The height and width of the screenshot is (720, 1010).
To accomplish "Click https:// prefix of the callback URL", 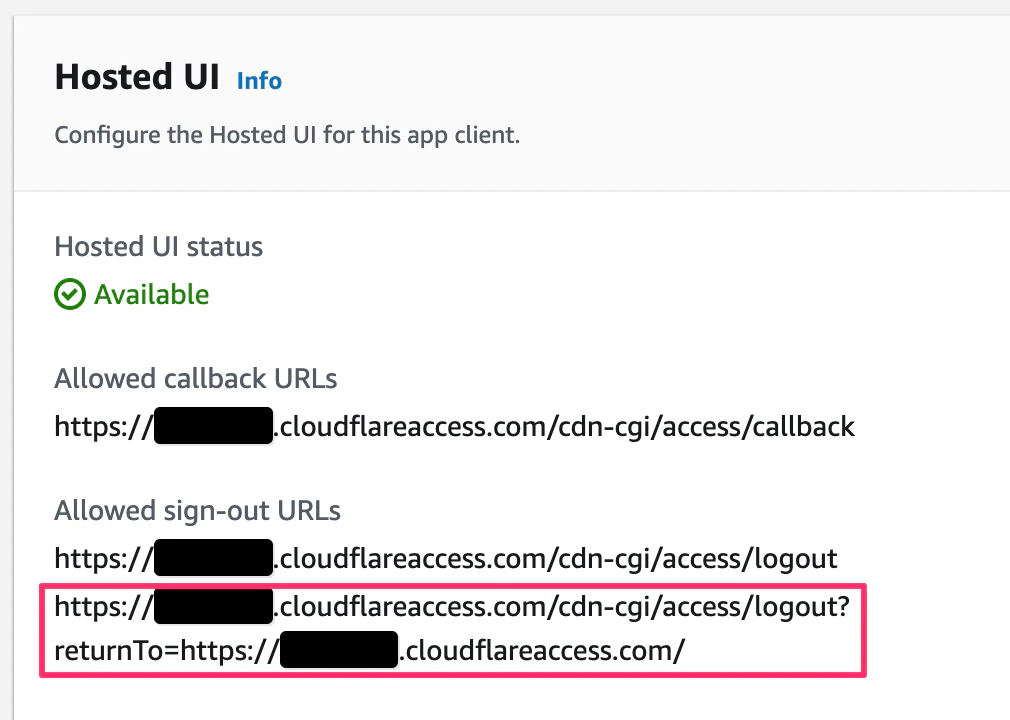I will tap(104, 426).
